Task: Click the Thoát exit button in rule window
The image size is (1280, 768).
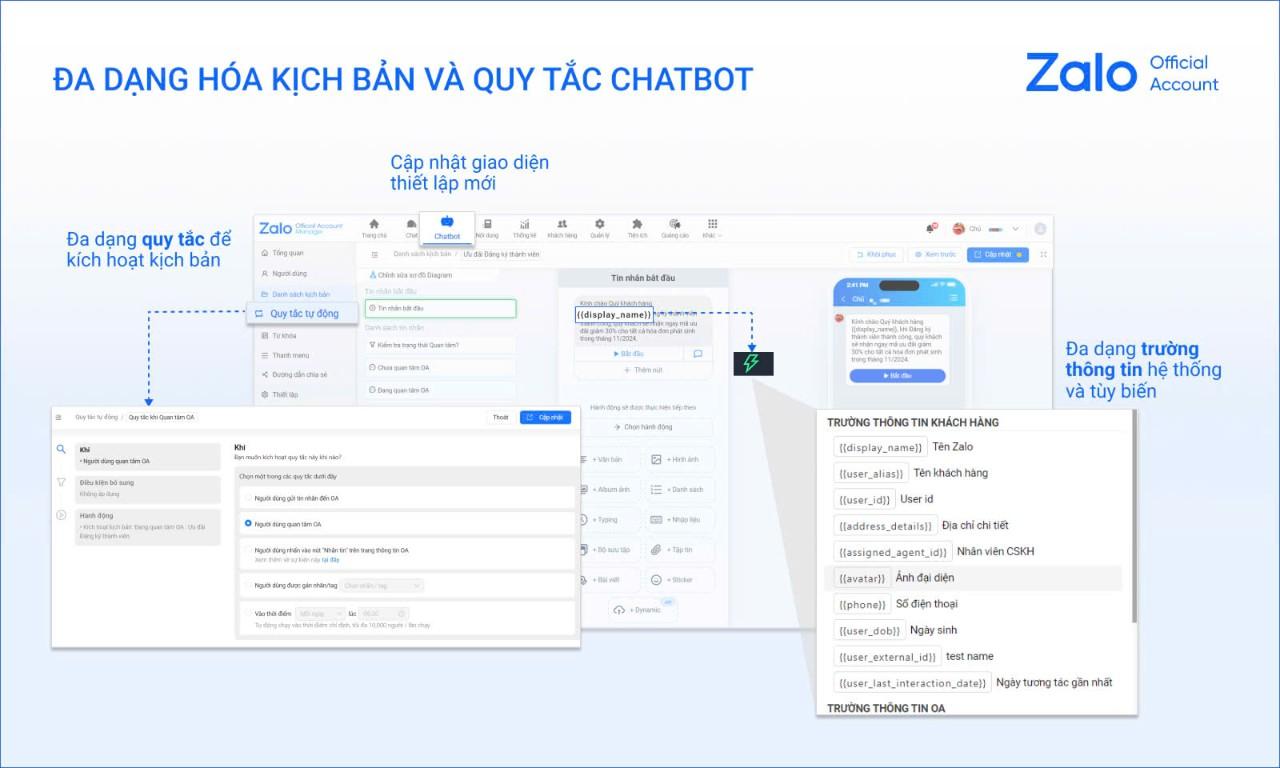Action: tap(500, 417)
